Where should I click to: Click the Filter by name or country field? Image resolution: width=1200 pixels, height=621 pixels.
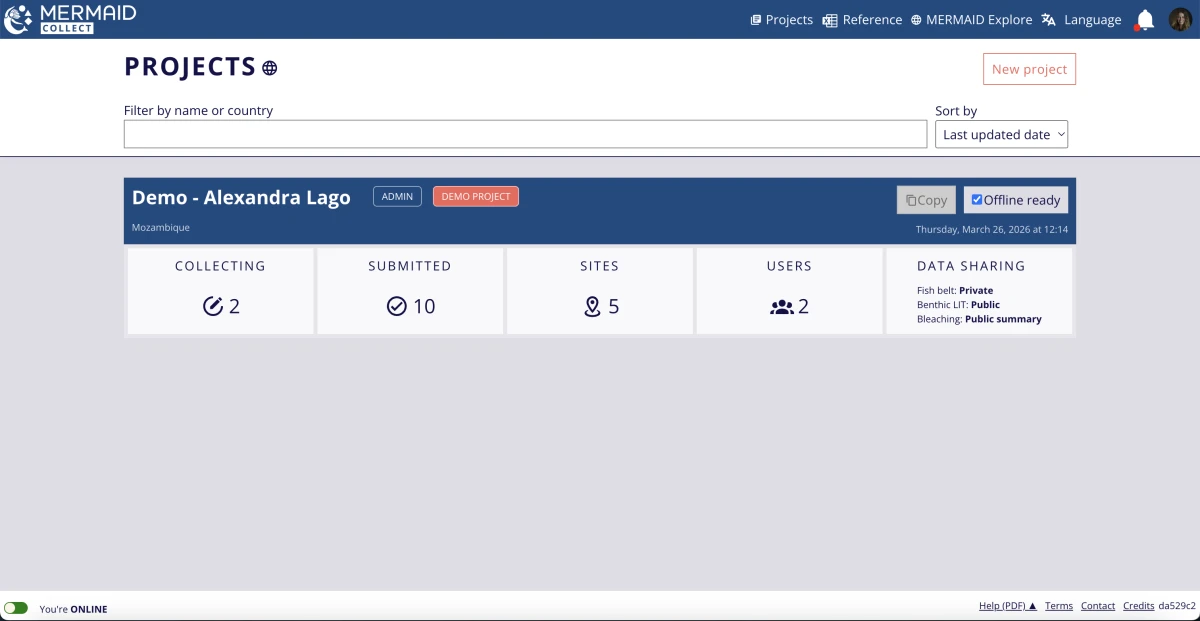pos(525,134)
